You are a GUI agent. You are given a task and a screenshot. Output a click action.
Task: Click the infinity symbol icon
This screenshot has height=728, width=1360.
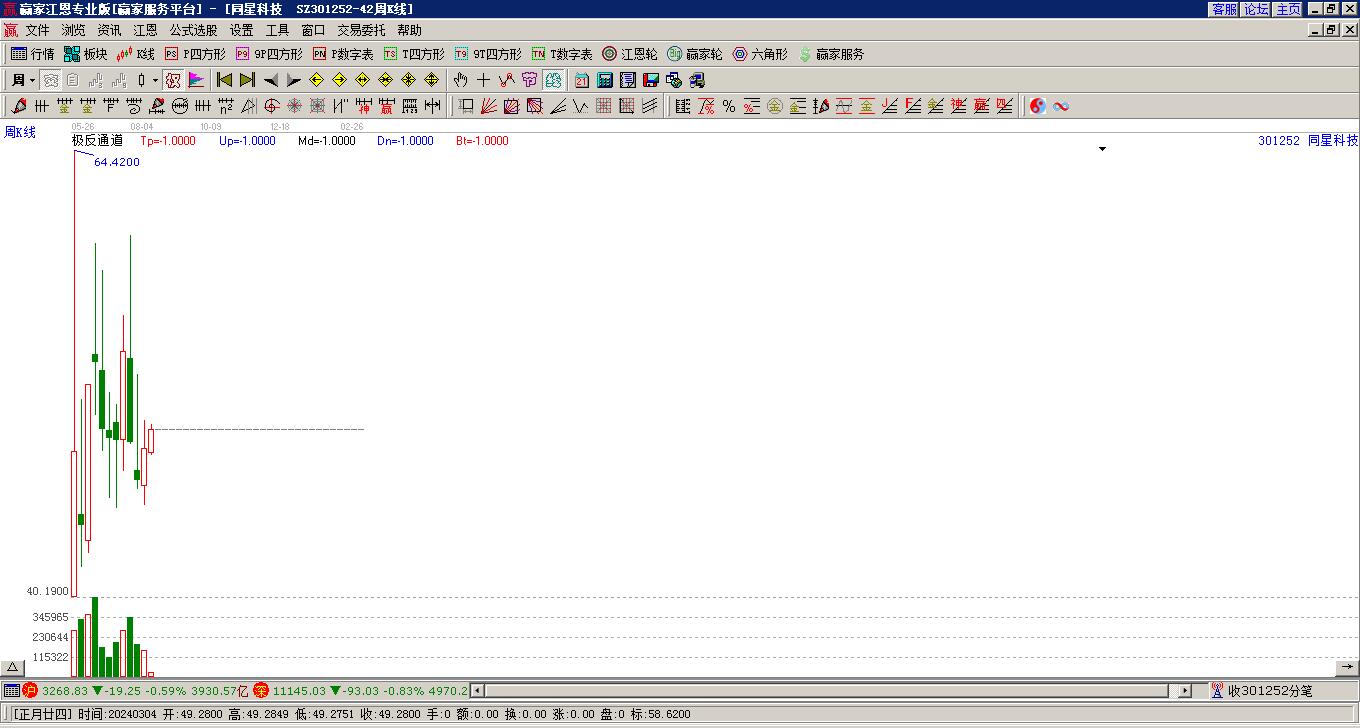(x=1061, y=106)
